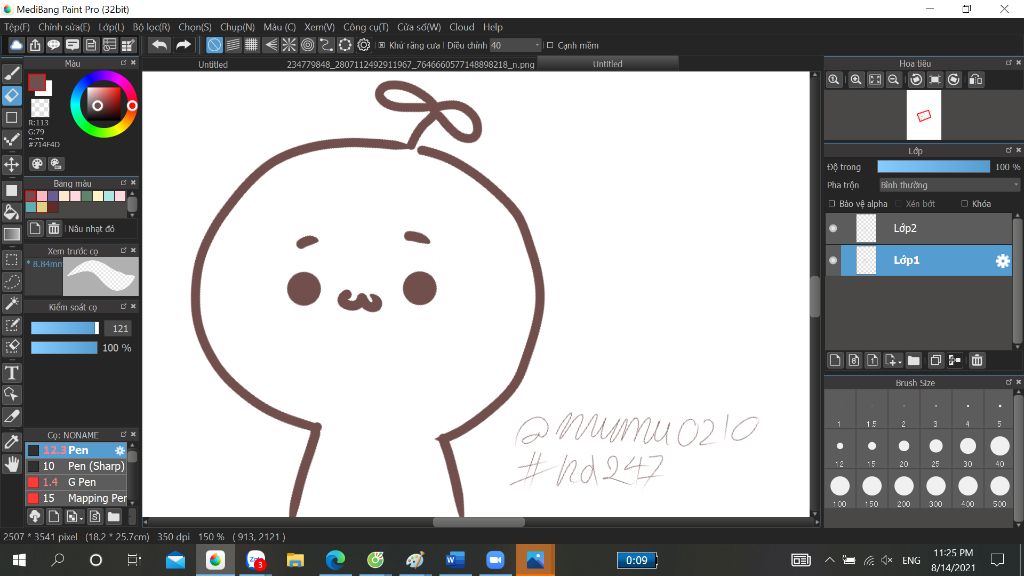Enable Cạnh mềm checkbox
Viewport: 1024px width, 576px height.
(x=550, y=45)
